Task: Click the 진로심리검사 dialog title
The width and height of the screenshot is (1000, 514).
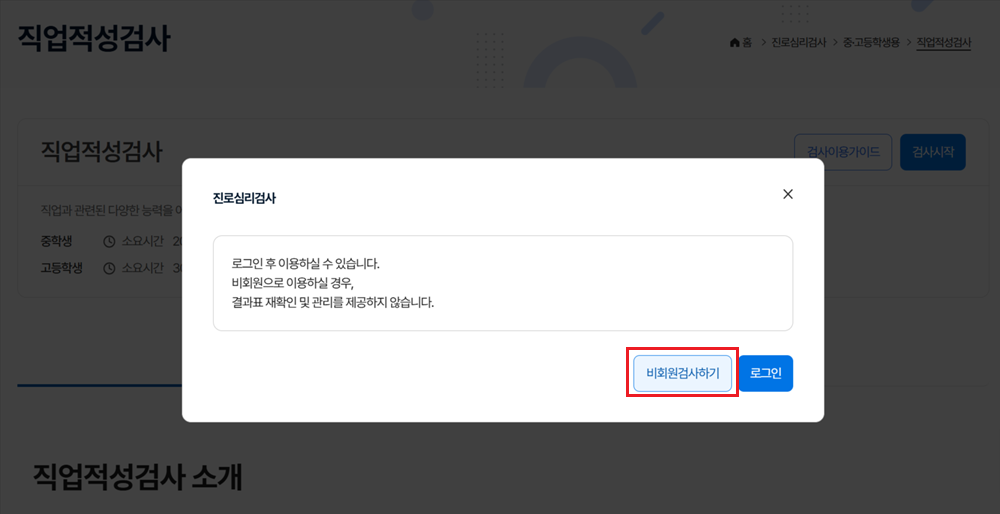Action: tap(244, 198)
